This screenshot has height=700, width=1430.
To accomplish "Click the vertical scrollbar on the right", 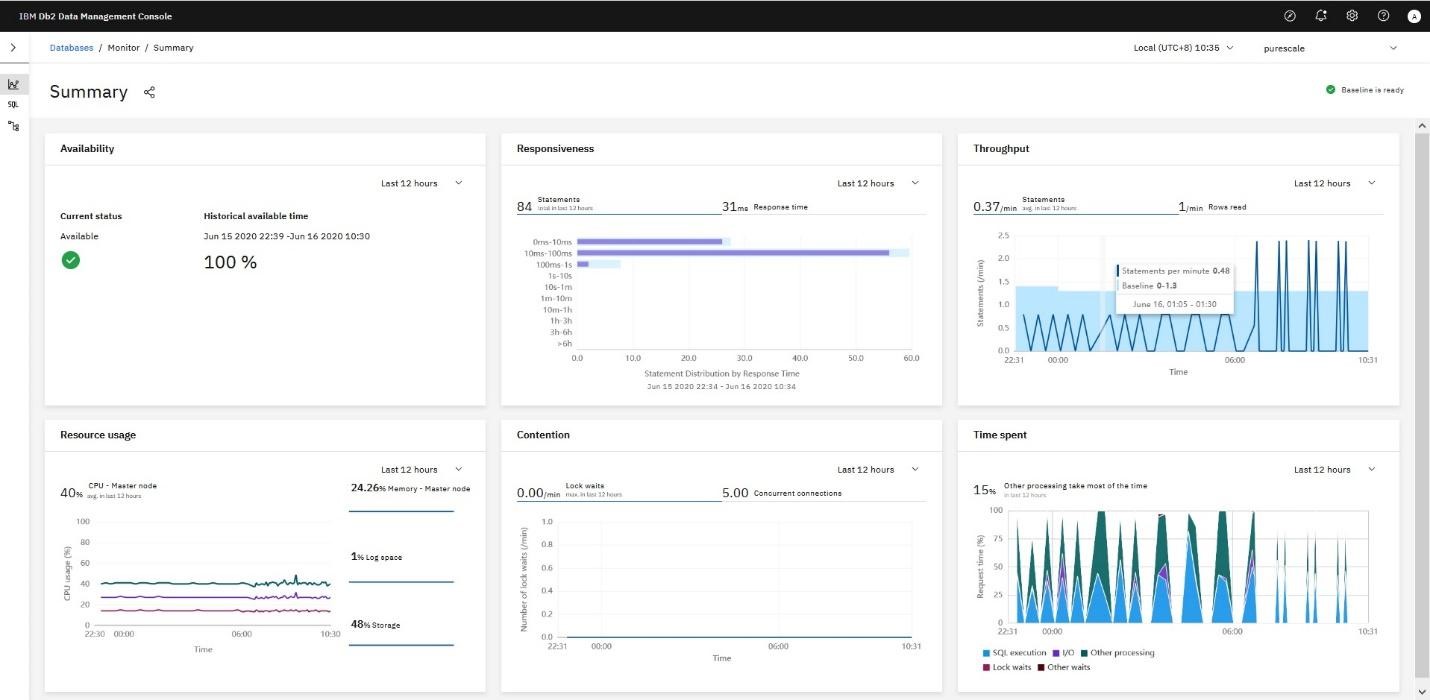I will coord(1422,300).
